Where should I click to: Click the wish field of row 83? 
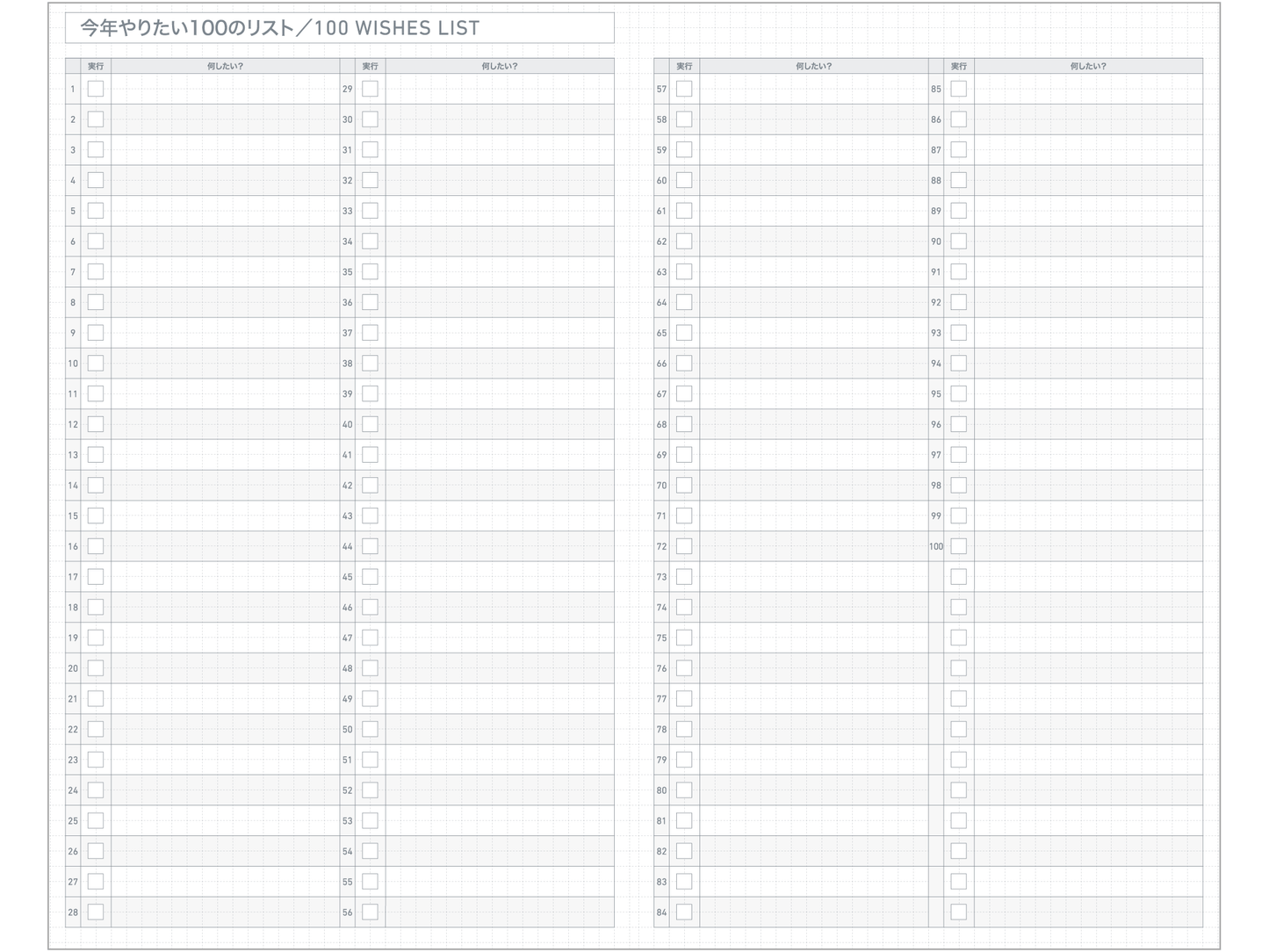pyautogui.click(x=814, y=882)
